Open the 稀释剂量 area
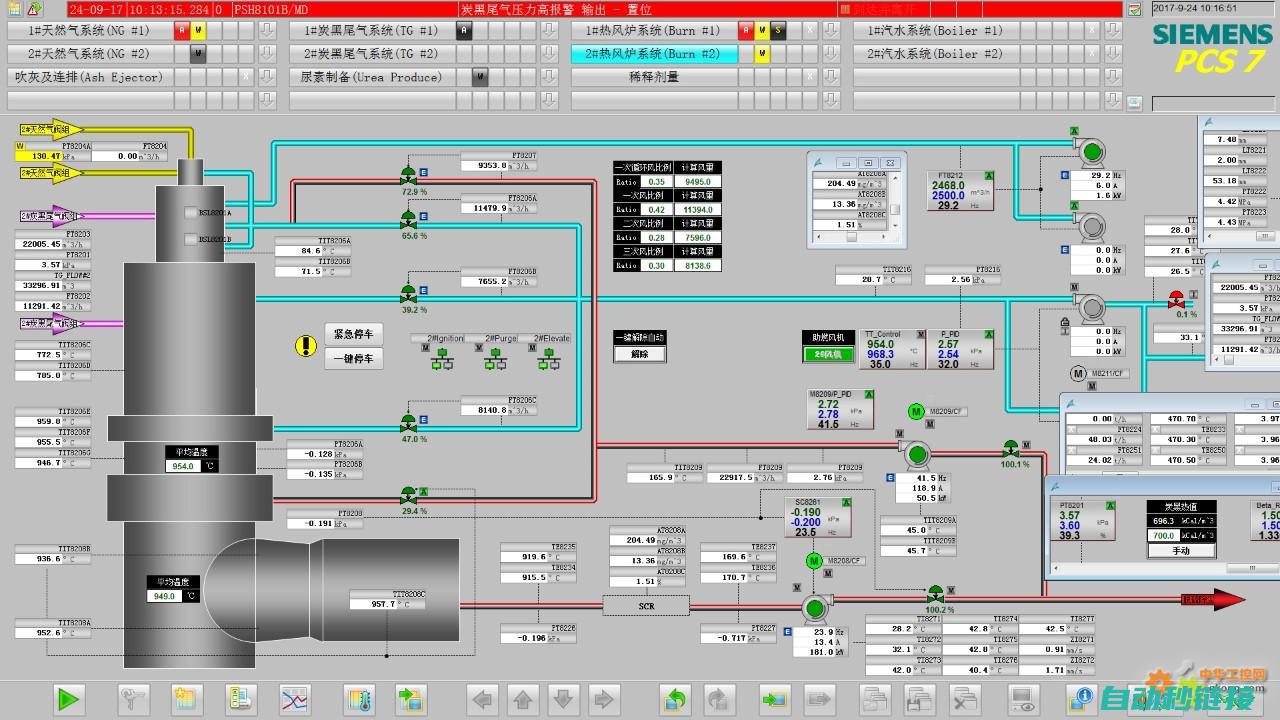Screen dimensions: 1280x720 pos(654,77)
